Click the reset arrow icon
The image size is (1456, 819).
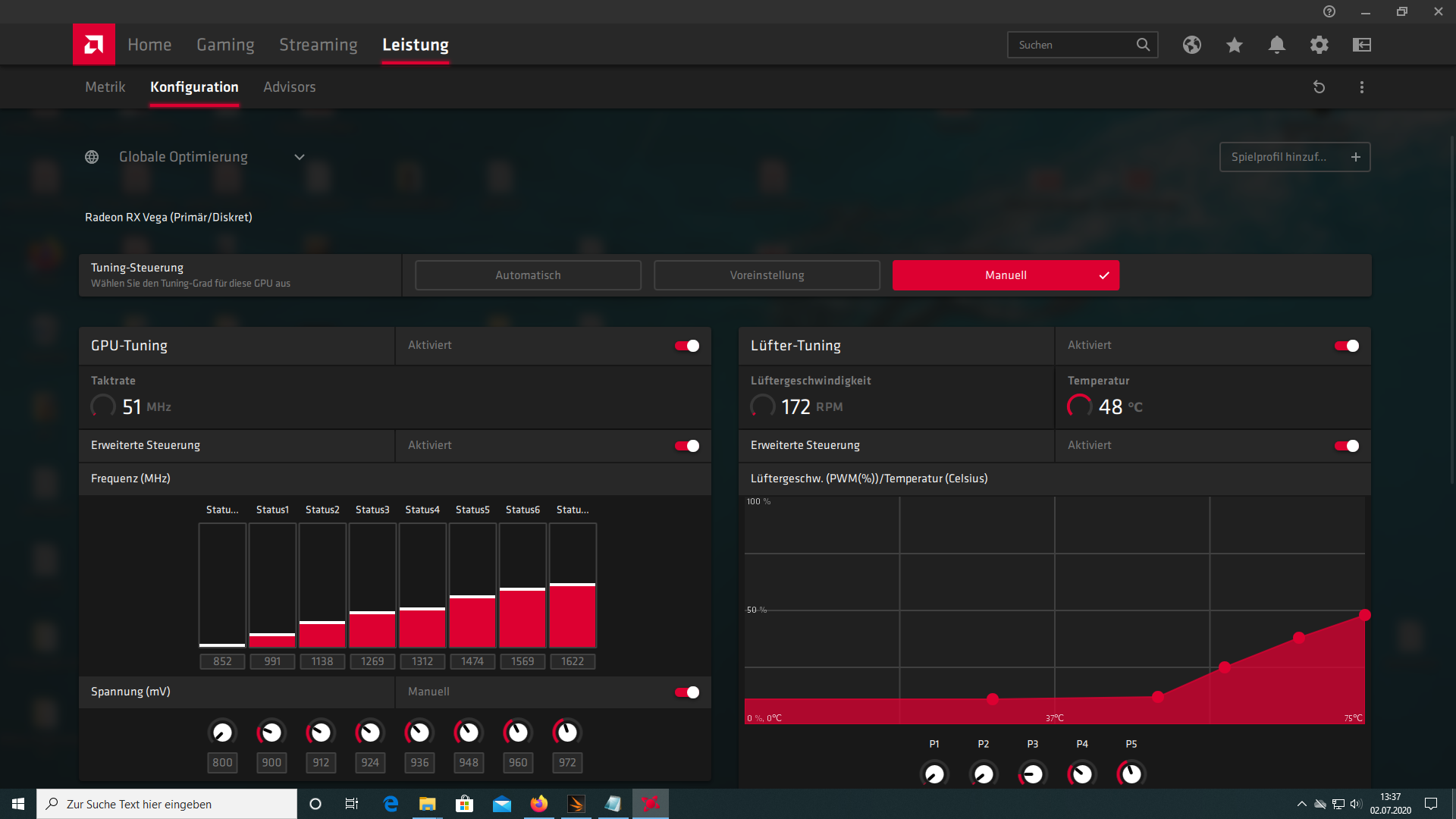coord(1319,87)
